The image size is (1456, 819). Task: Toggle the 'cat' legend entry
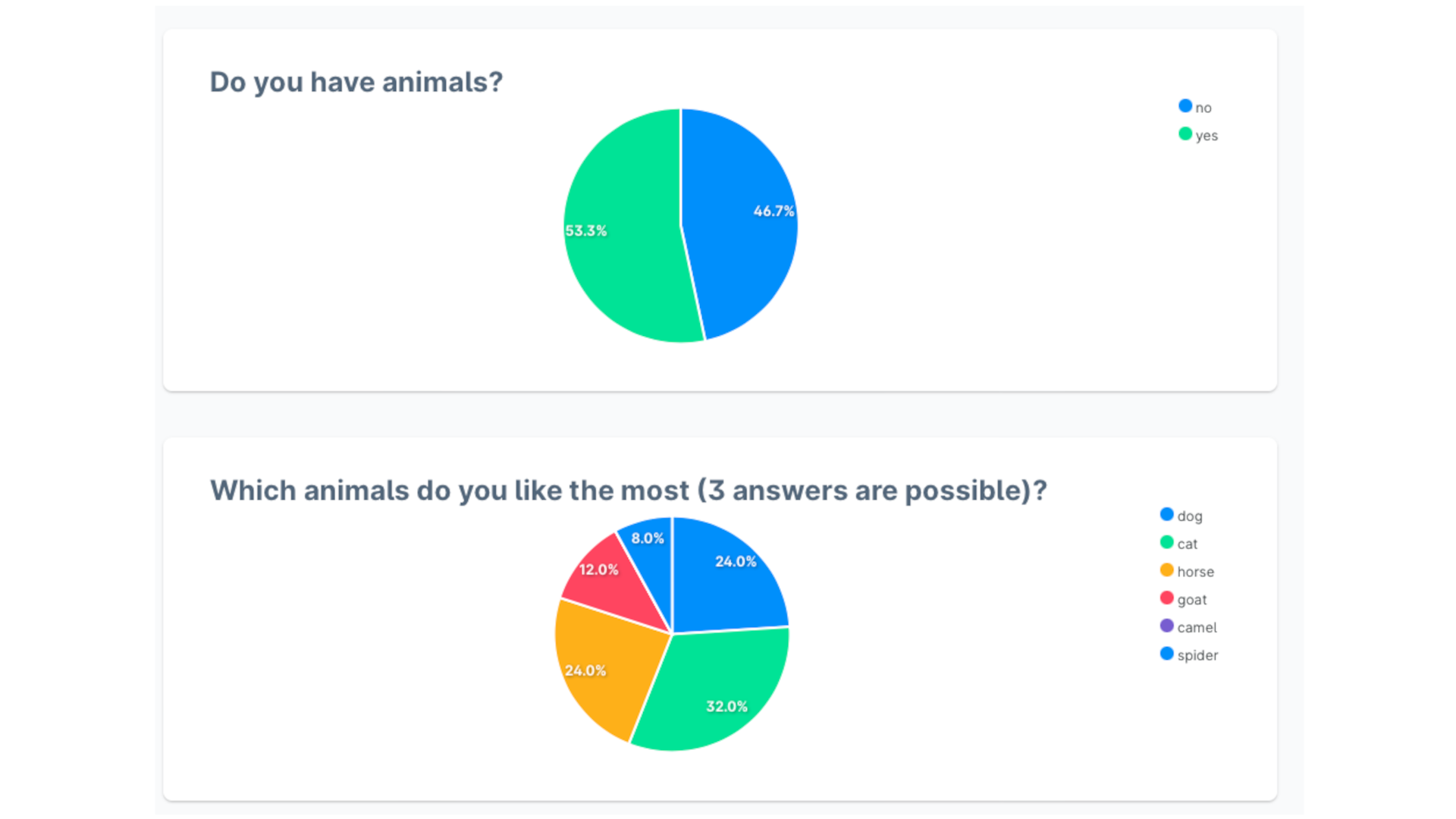(x=1179, y=544)
